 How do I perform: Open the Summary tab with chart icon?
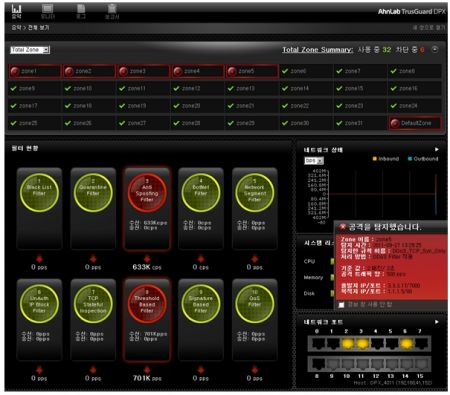(16, 12)
